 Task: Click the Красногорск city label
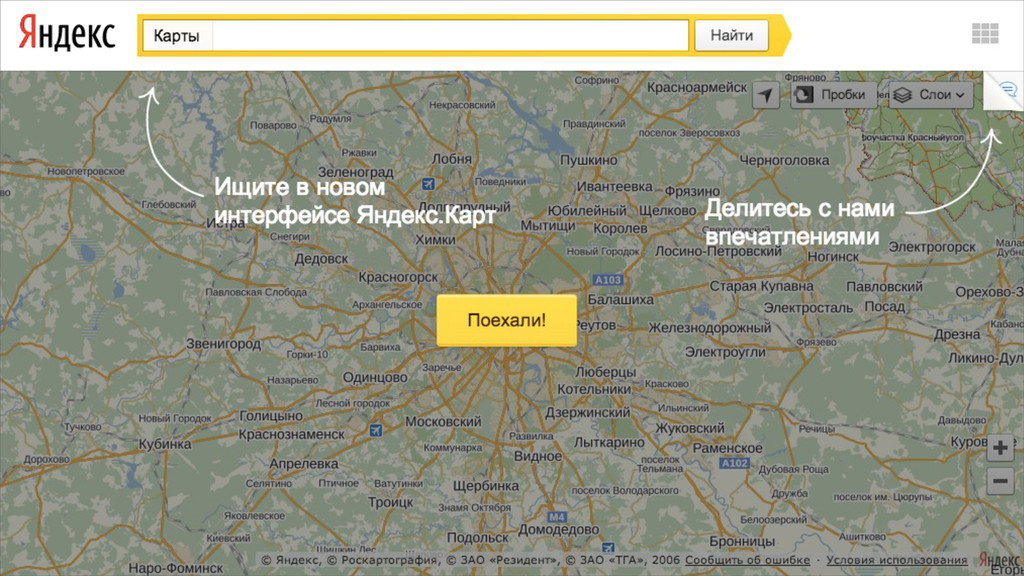(398, 277)
